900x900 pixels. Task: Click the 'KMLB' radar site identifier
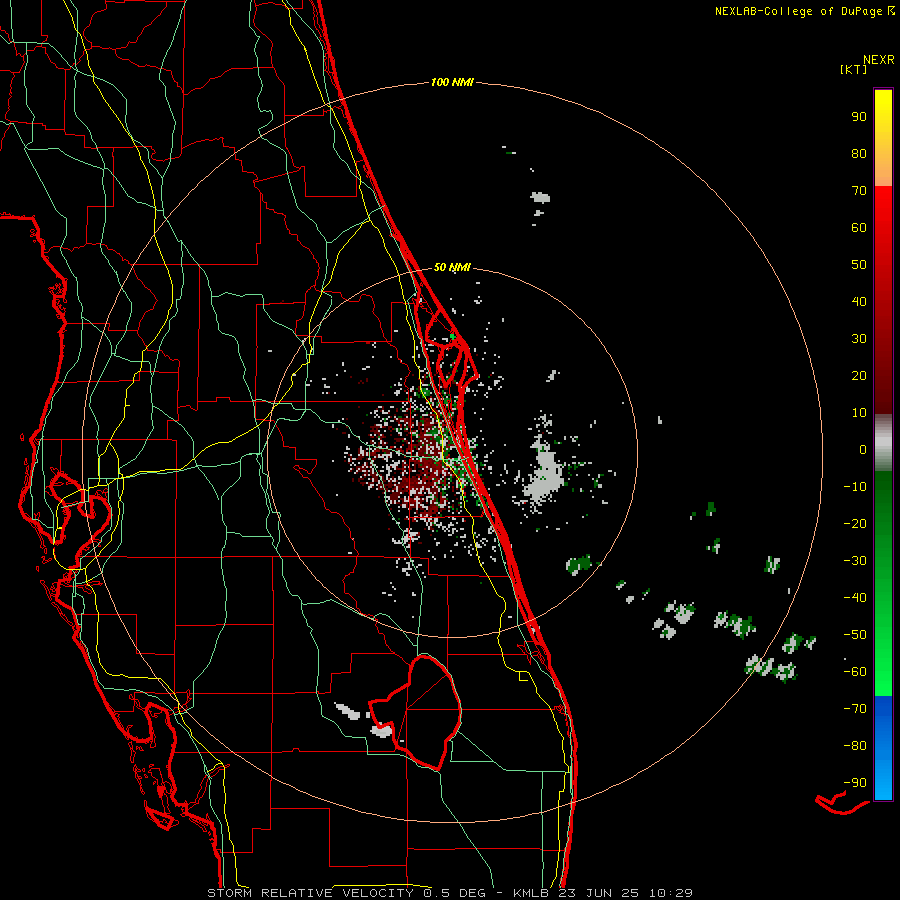(x=530, y=893)
